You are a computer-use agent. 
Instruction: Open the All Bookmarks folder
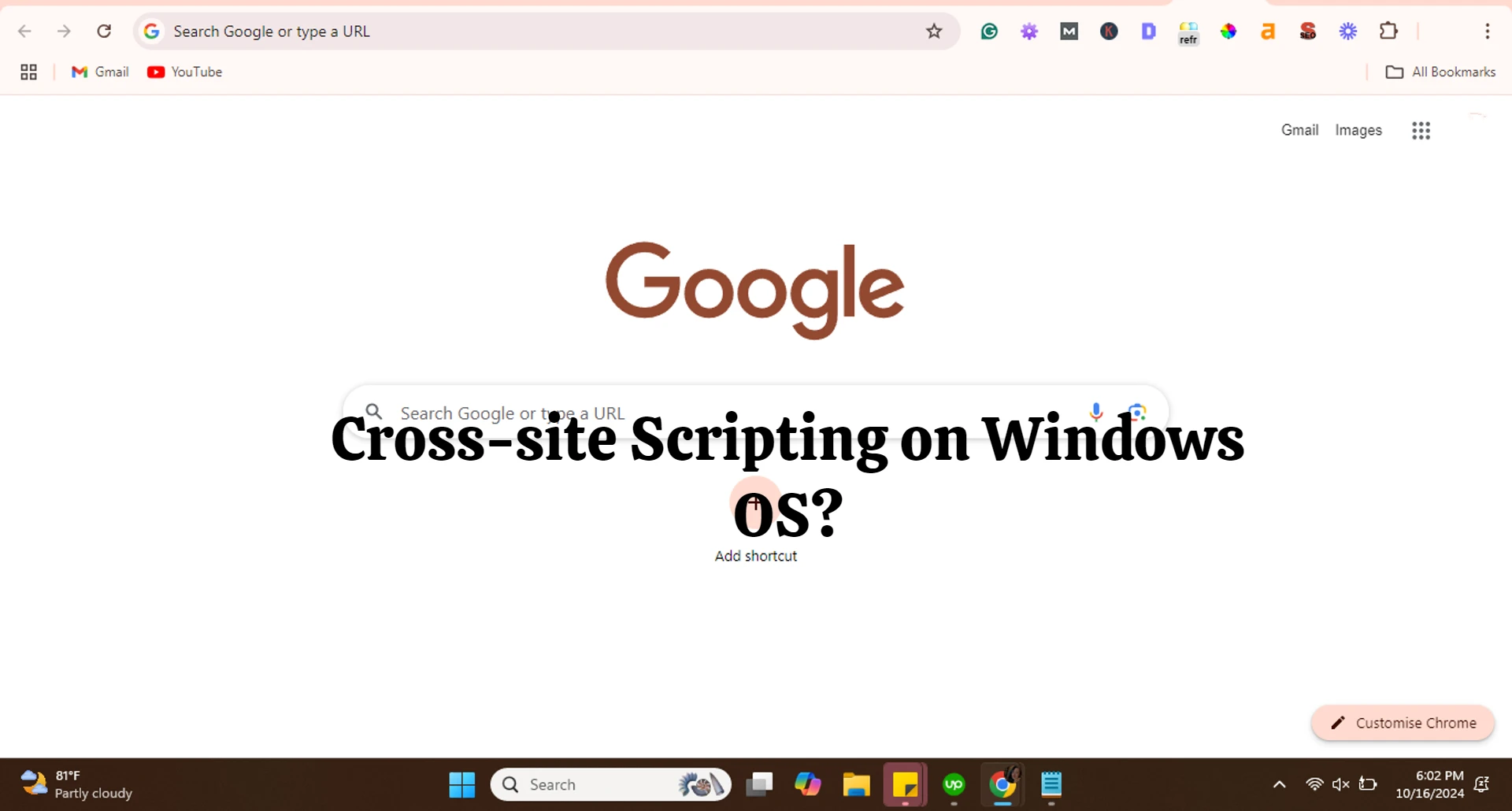[x=1440, y=72]
